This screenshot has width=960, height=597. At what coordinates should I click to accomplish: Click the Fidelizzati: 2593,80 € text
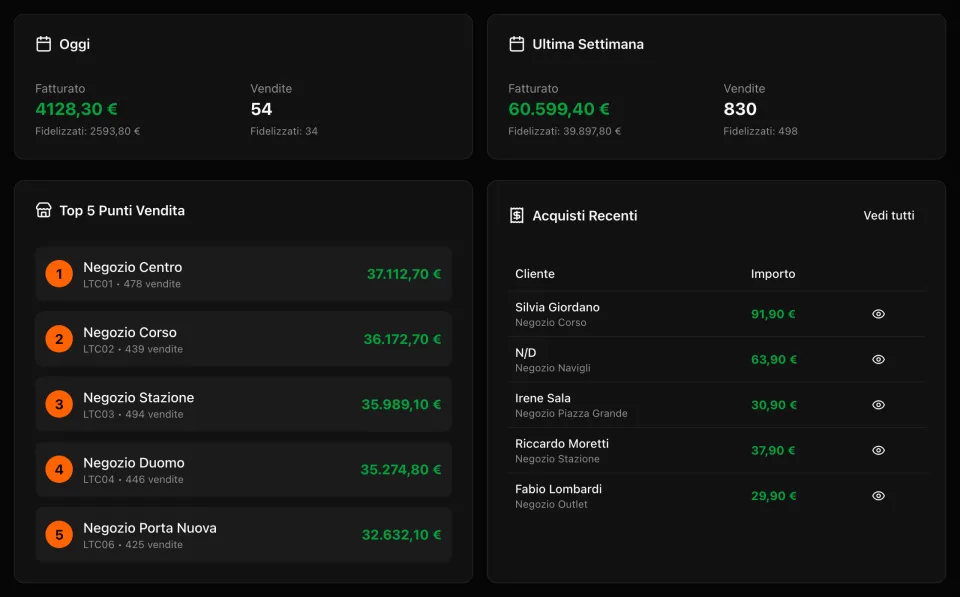pyautogui.click(x=88, y=131)
